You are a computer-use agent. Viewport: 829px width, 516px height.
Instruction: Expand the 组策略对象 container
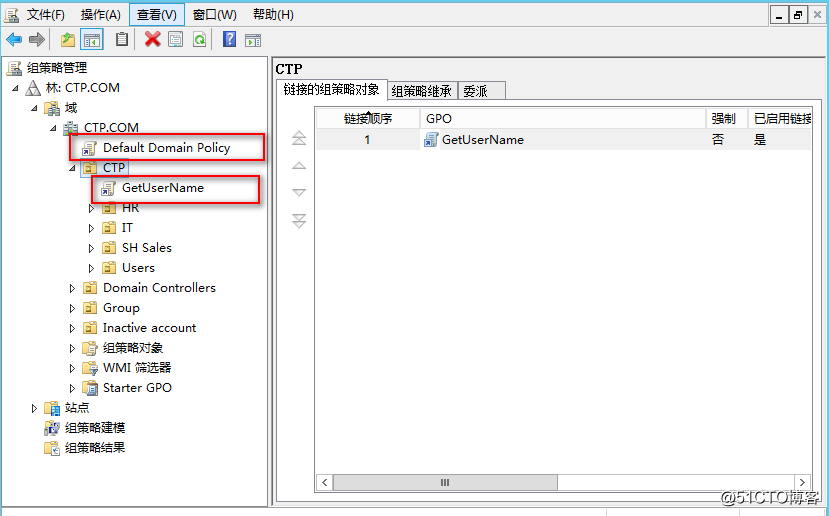pos(72,348)
